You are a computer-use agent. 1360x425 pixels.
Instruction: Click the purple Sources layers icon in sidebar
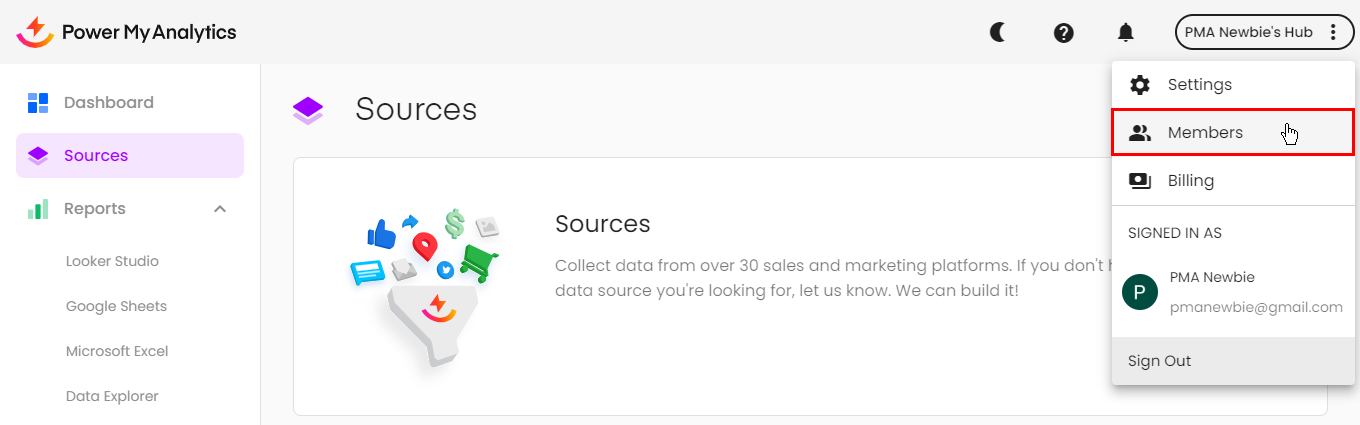click(38, 156)
